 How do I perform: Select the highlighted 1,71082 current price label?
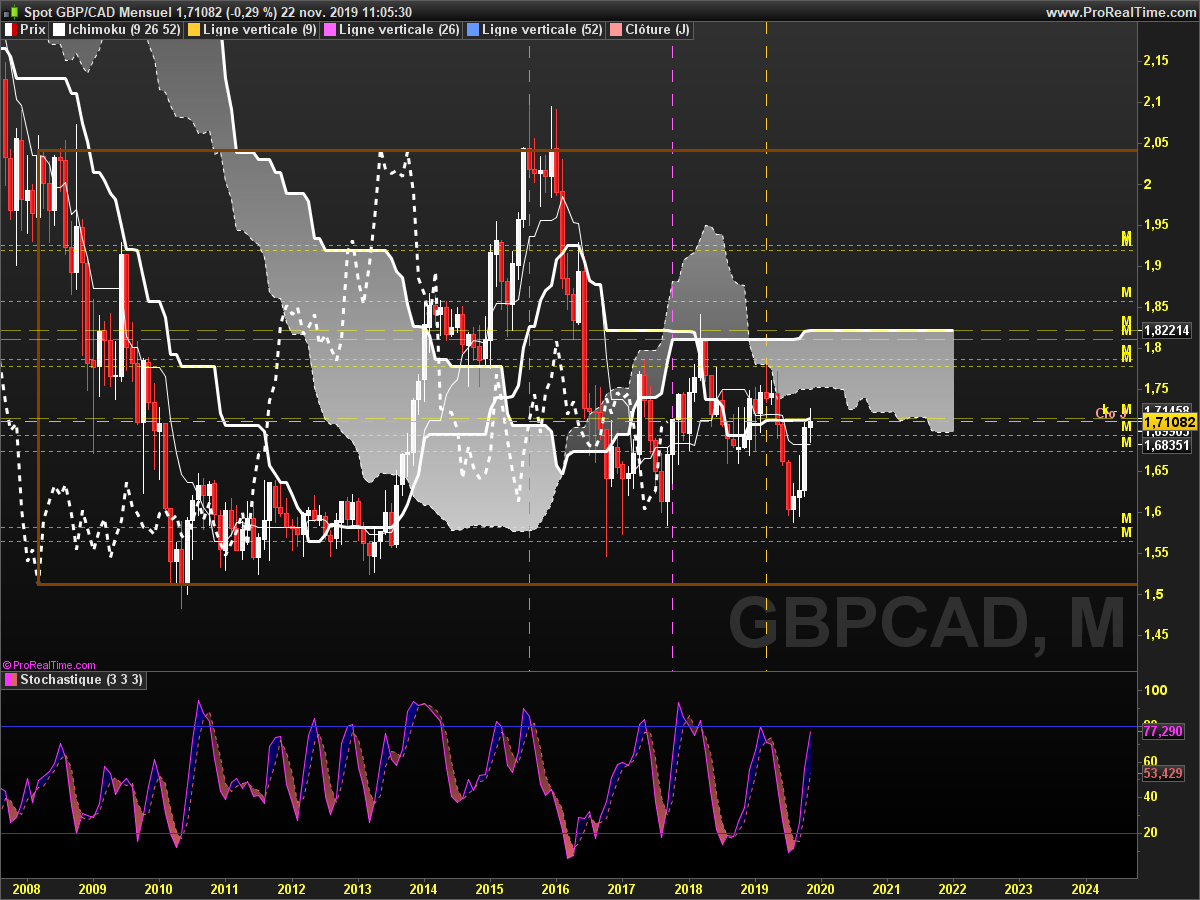pyautogui.click(x=1169, y=423)
